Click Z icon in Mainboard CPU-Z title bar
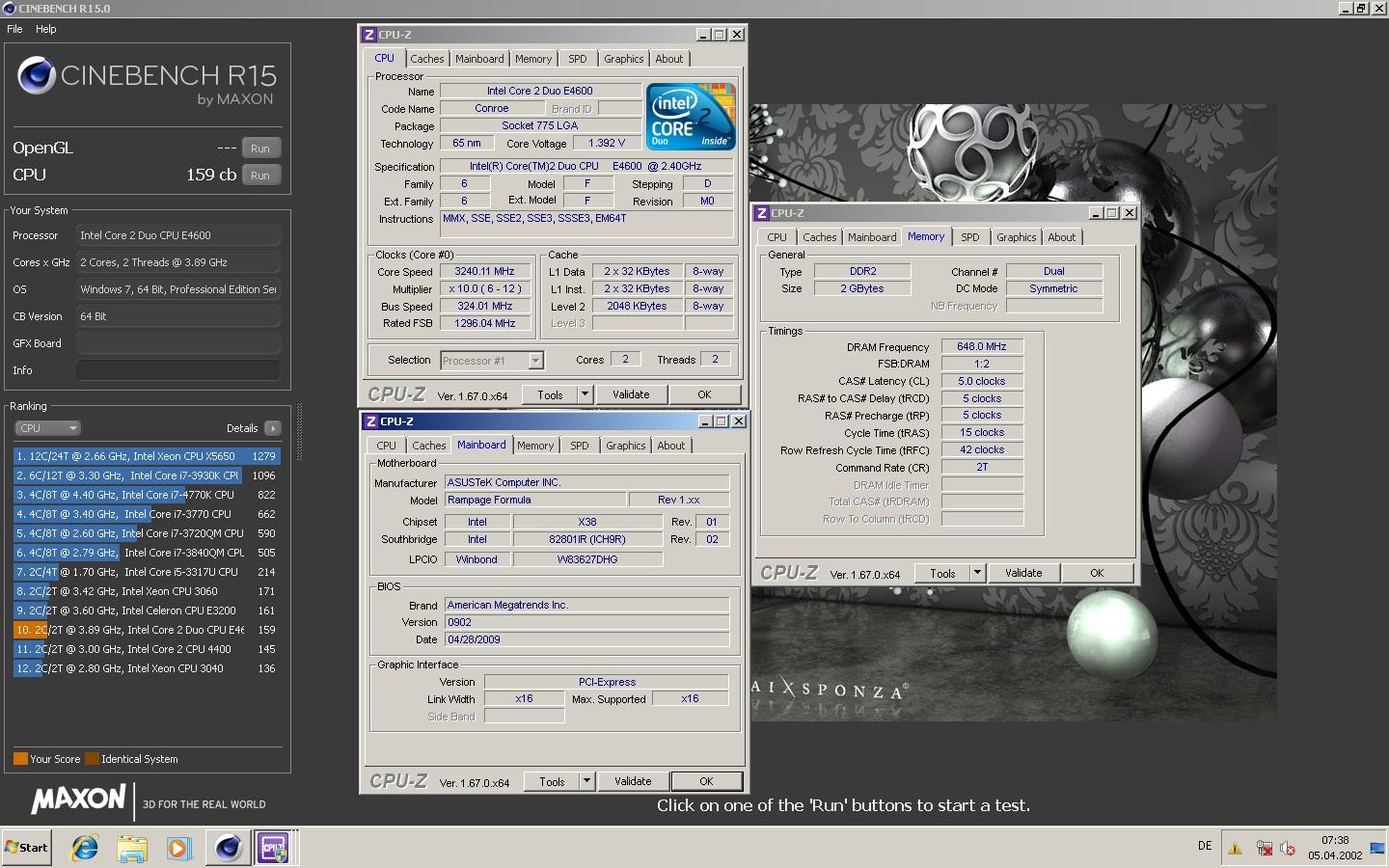1389x868 pixels. tap(371, 421)
